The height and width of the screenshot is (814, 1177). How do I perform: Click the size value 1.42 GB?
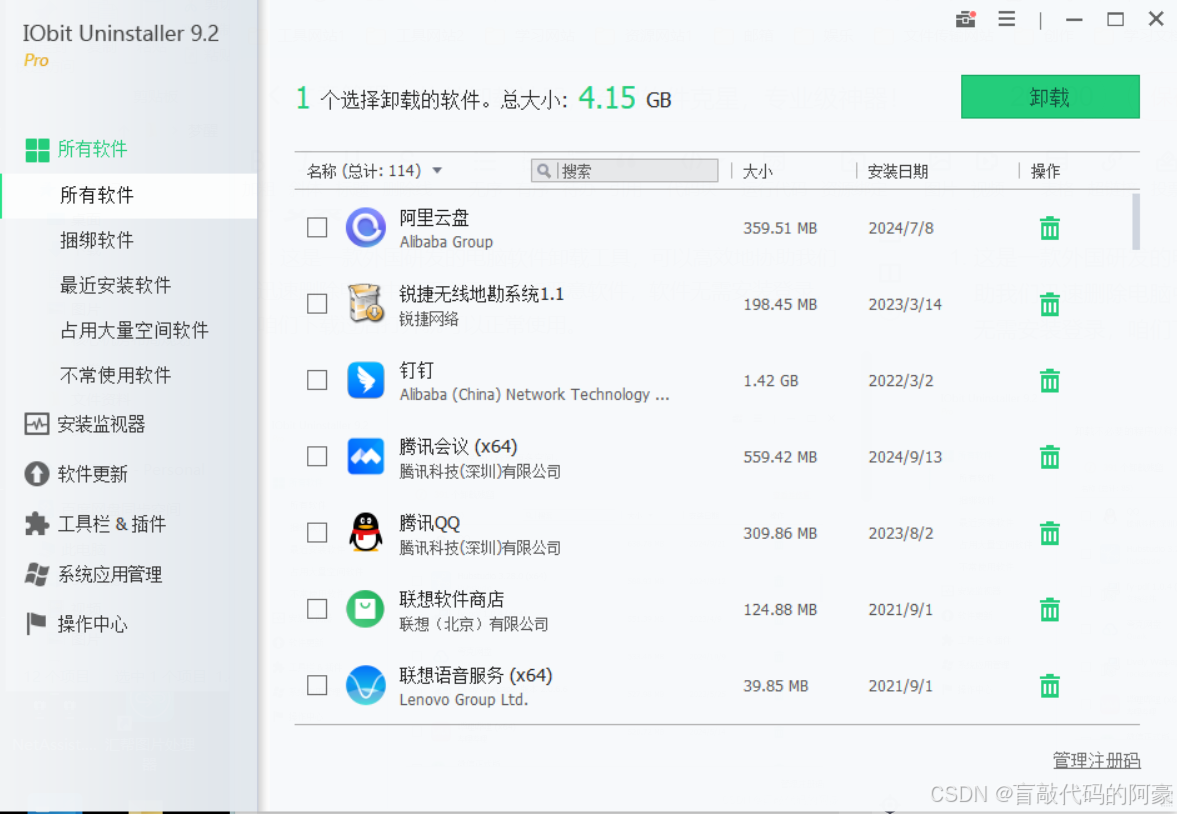point(771,381)
